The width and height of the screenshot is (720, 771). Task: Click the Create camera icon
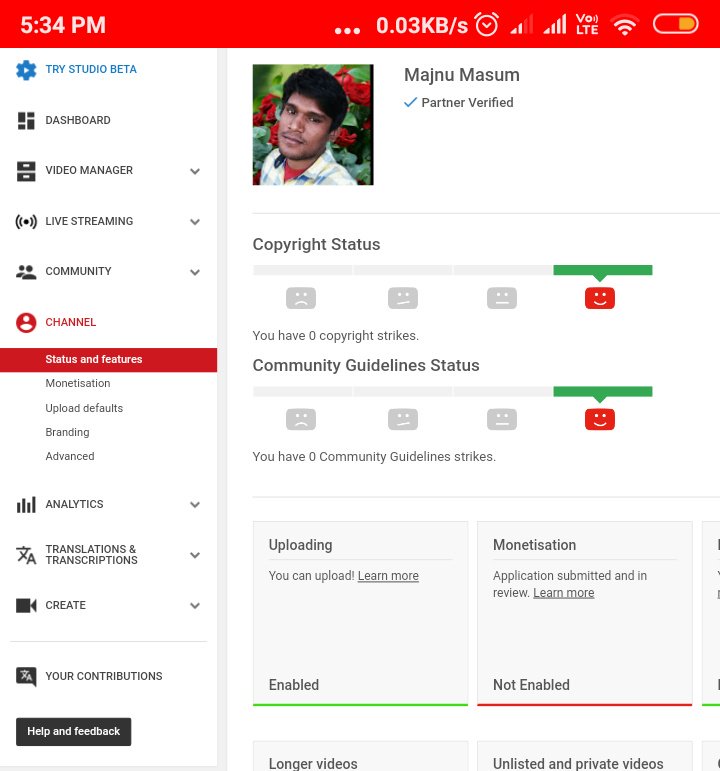click(26, 605)
